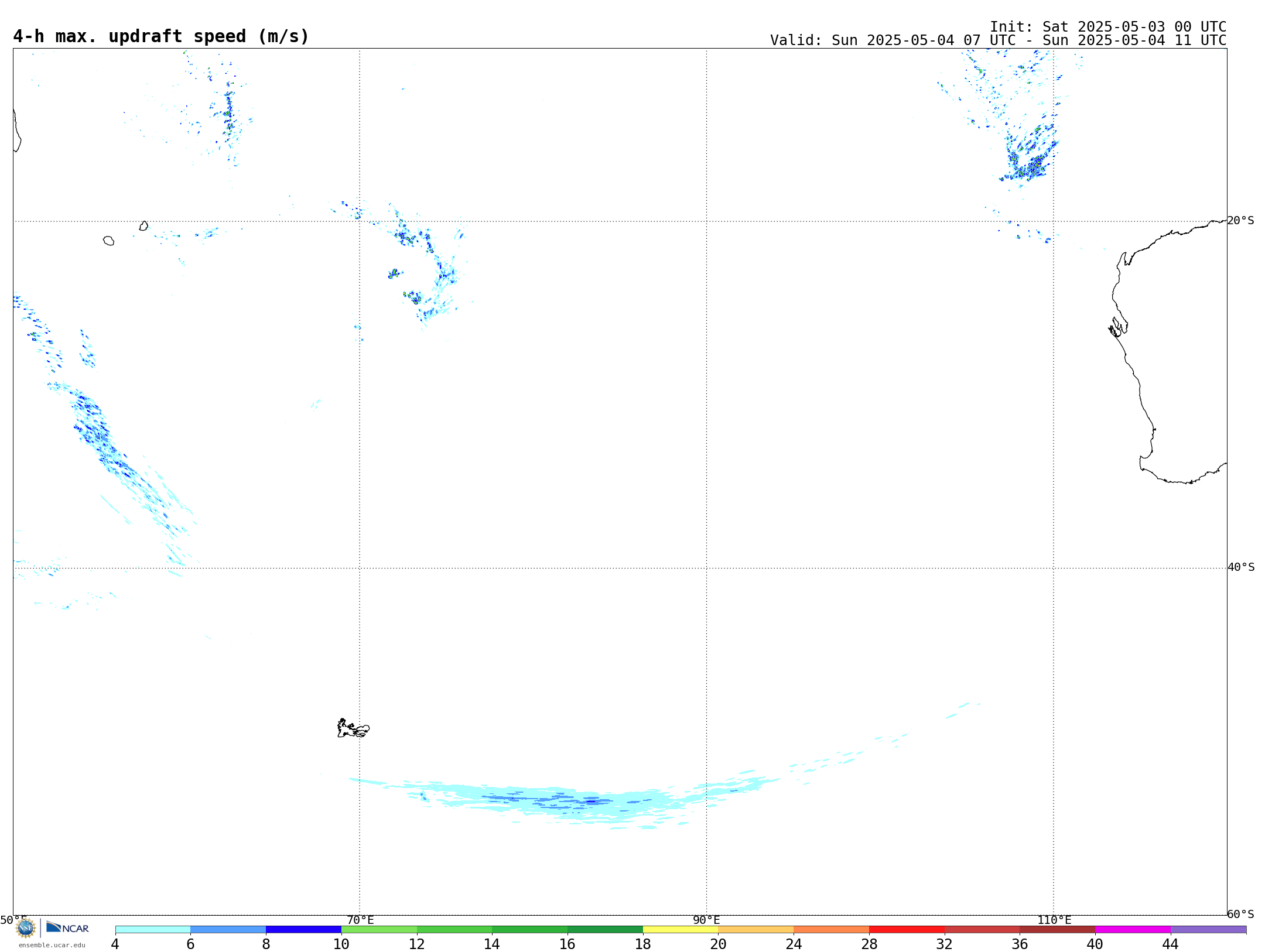1265x952 pixels.
Task: Click the 20°S latitude label
Action: 1240,220
